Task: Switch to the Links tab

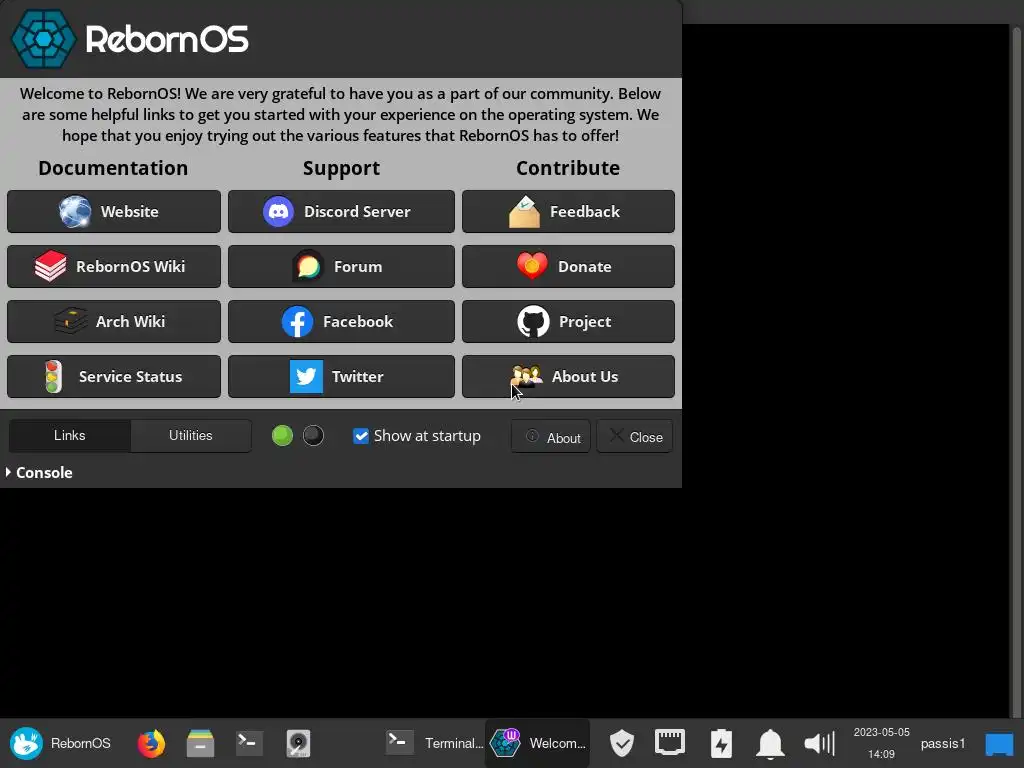Action: pos(70,436)
